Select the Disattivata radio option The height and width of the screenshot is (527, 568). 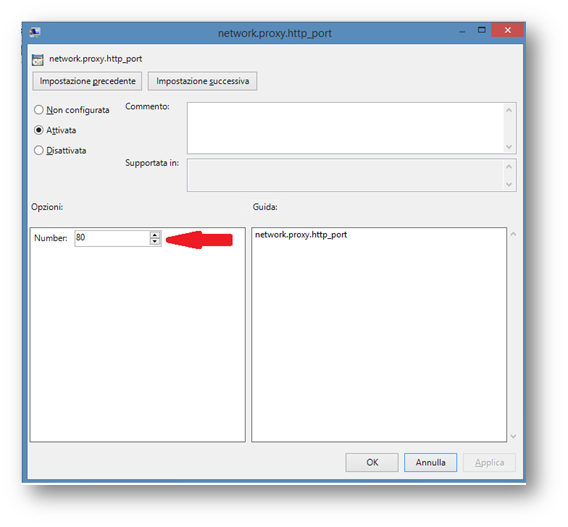click(x=39, y=150)
